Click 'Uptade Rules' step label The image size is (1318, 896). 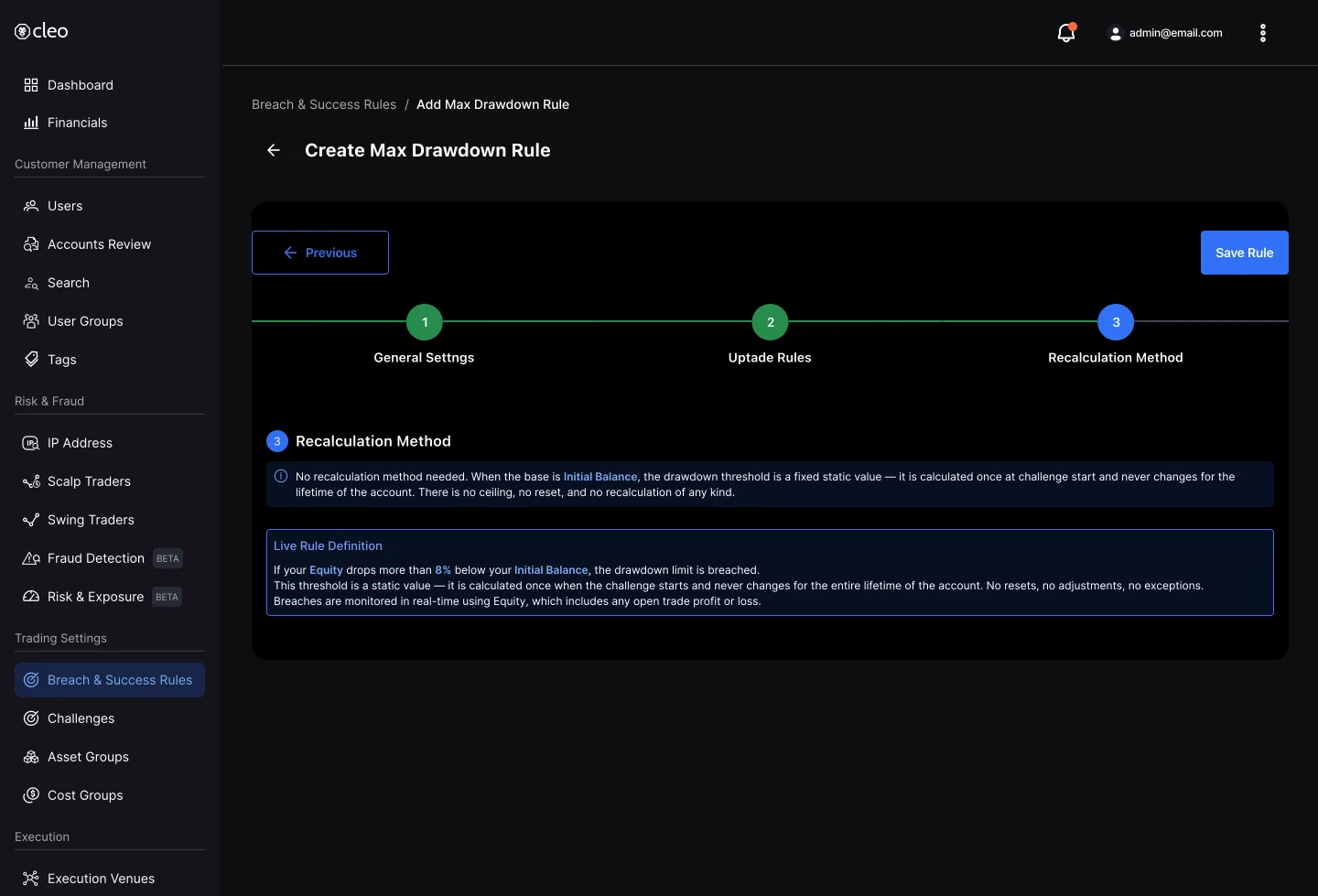(770, 358)
